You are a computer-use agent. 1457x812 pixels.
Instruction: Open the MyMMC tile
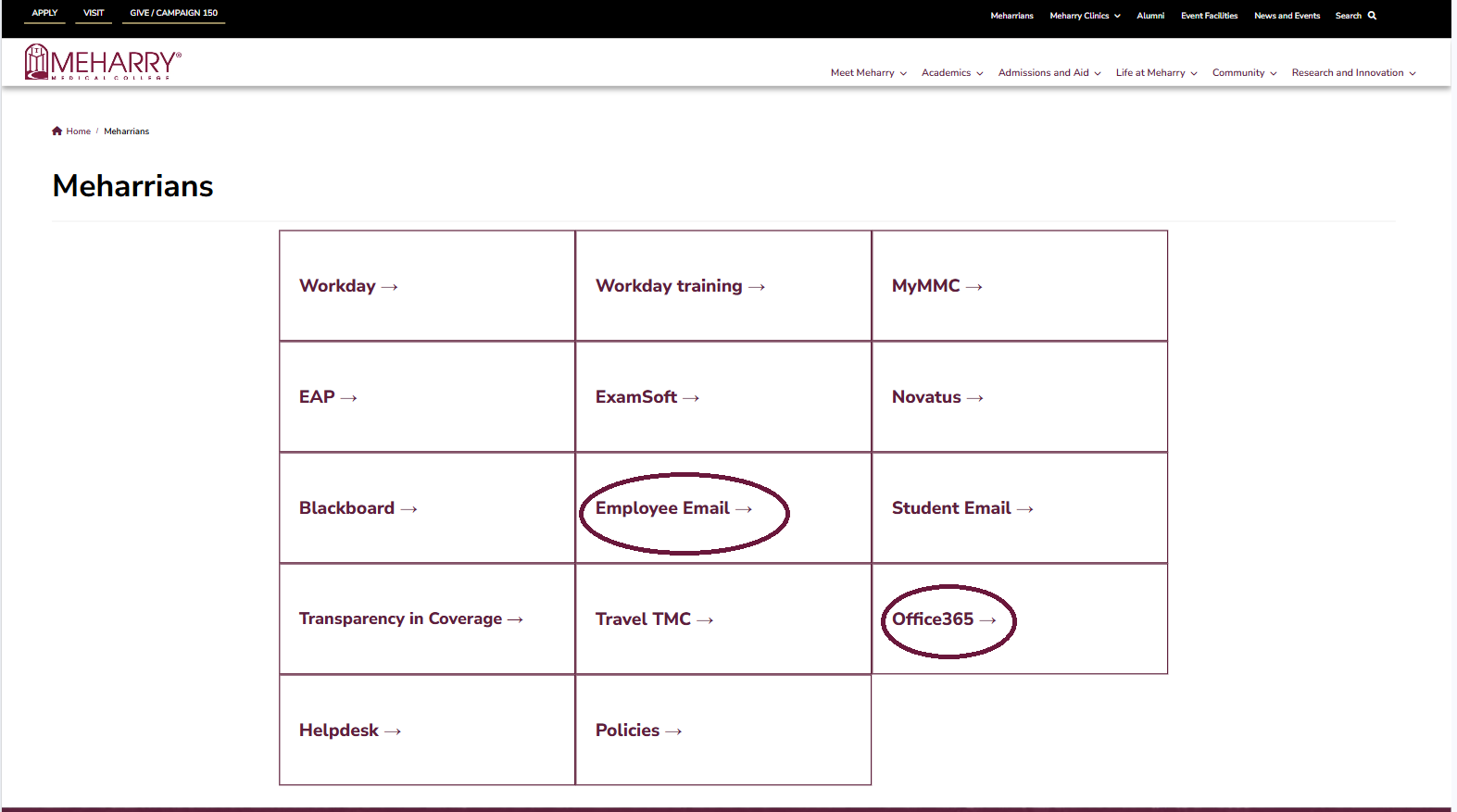(1020, 286)
